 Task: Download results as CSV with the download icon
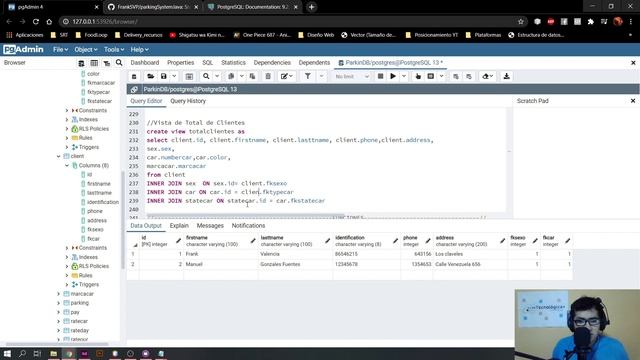tap(506, 76)
